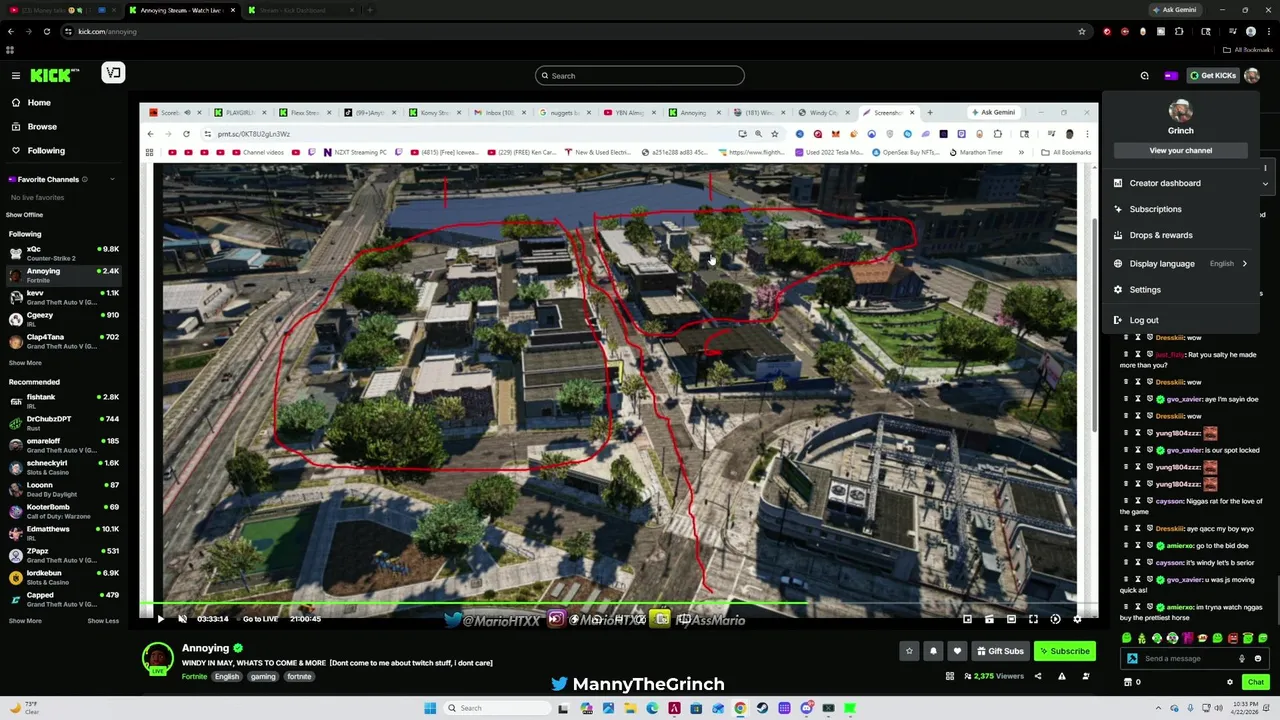Collapse the Favorite Channels section

[112, 179]
